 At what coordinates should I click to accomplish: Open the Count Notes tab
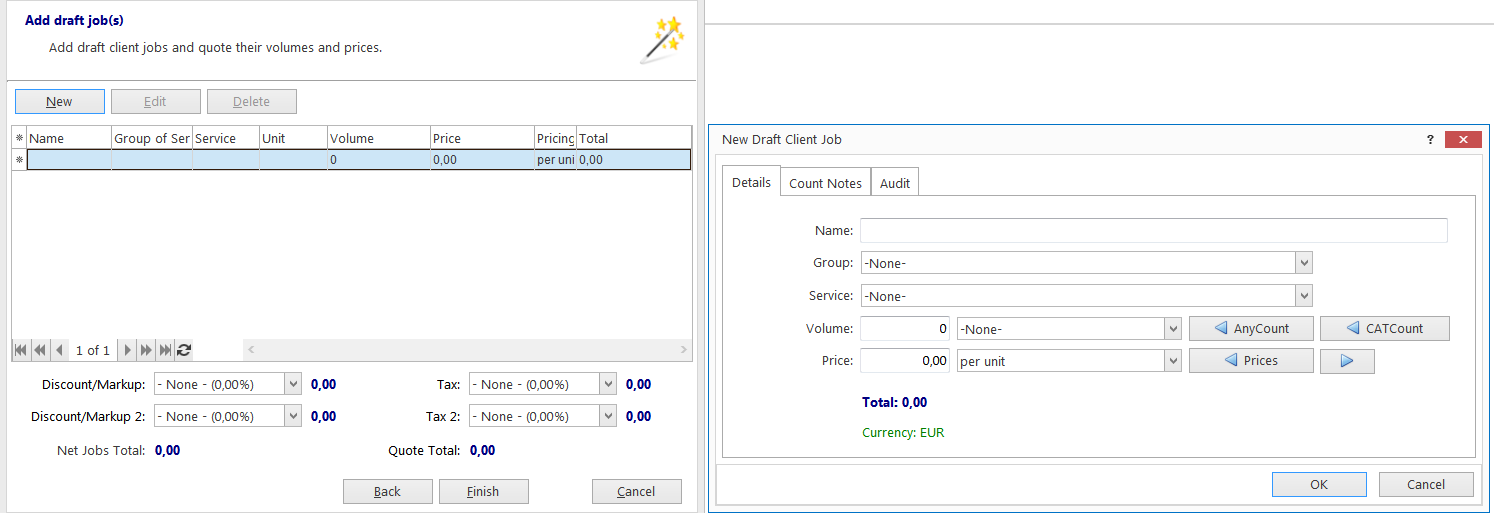tap(825, 183)
